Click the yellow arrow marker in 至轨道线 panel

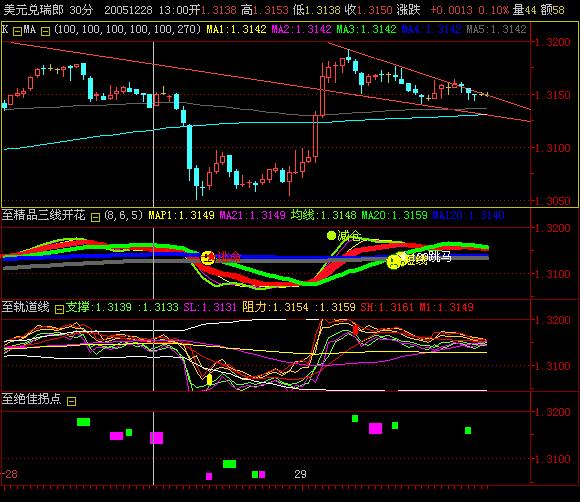coord(209,379)
